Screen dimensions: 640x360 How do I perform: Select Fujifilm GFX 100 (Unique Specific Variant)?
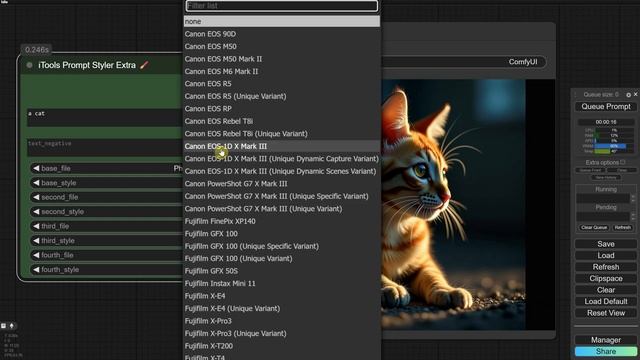[x=282, y=246]
